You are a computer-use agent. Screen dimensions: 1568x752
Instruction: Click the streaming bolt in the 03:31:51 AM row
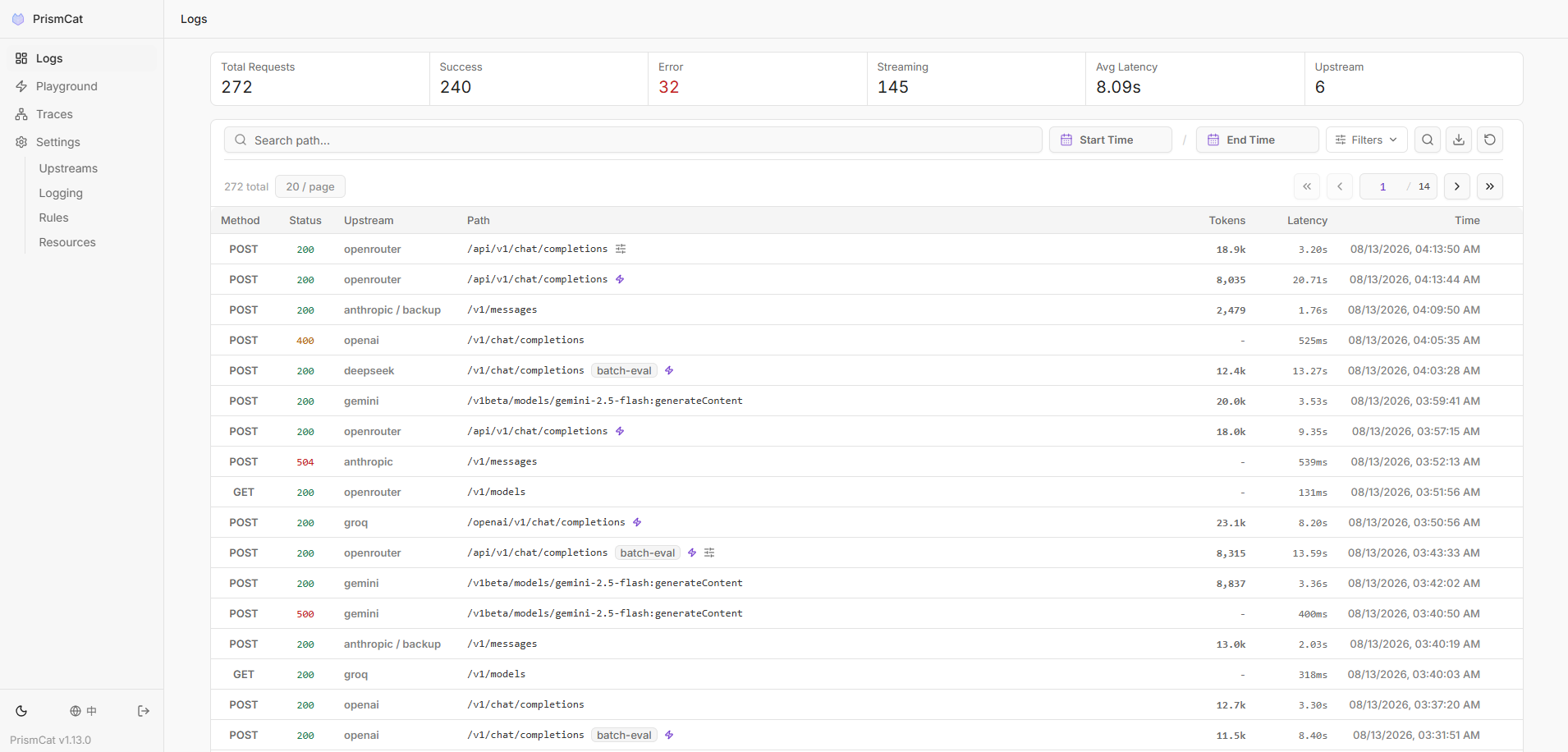click(669, 735)
